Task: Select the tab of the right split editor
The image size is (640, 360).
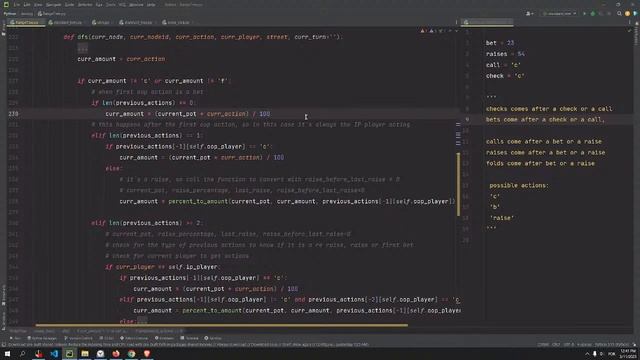Action: pos(487,22)
